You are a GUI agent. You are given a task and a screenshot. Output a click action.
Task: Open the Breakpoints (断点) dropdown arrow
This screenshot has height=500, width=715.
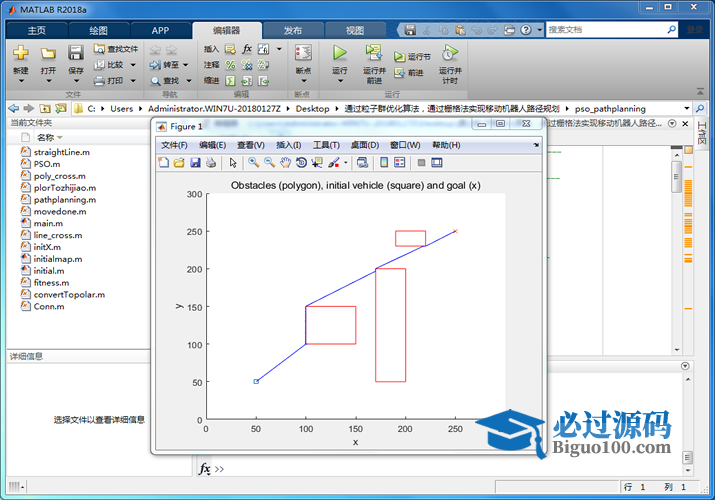click(x=304, y=81)
